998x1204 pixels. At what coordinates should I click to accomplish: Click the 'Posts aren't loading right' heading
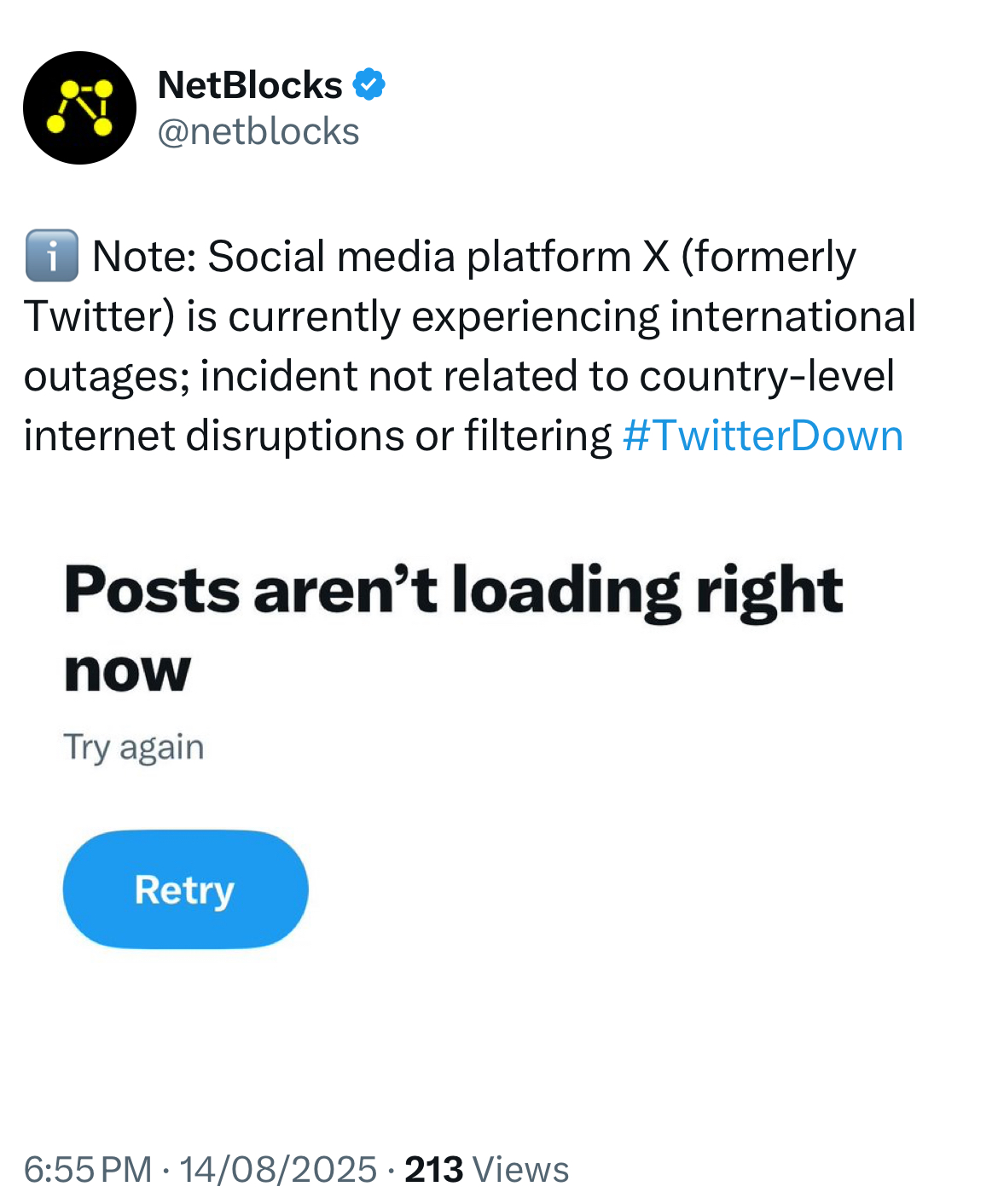pos(453,590)
